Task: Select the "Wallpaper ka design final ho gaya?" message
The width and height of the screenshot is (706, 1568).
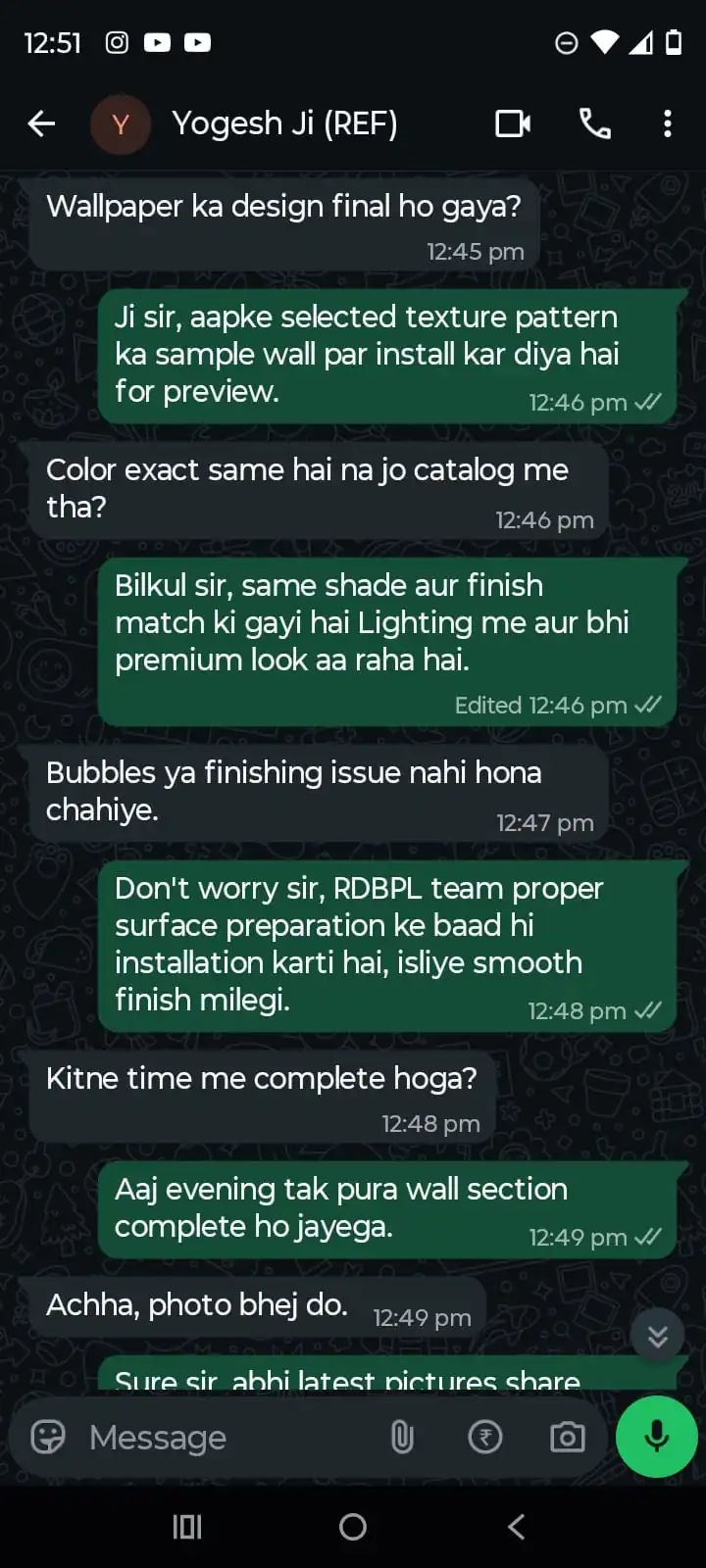Action: click(284, 224)
